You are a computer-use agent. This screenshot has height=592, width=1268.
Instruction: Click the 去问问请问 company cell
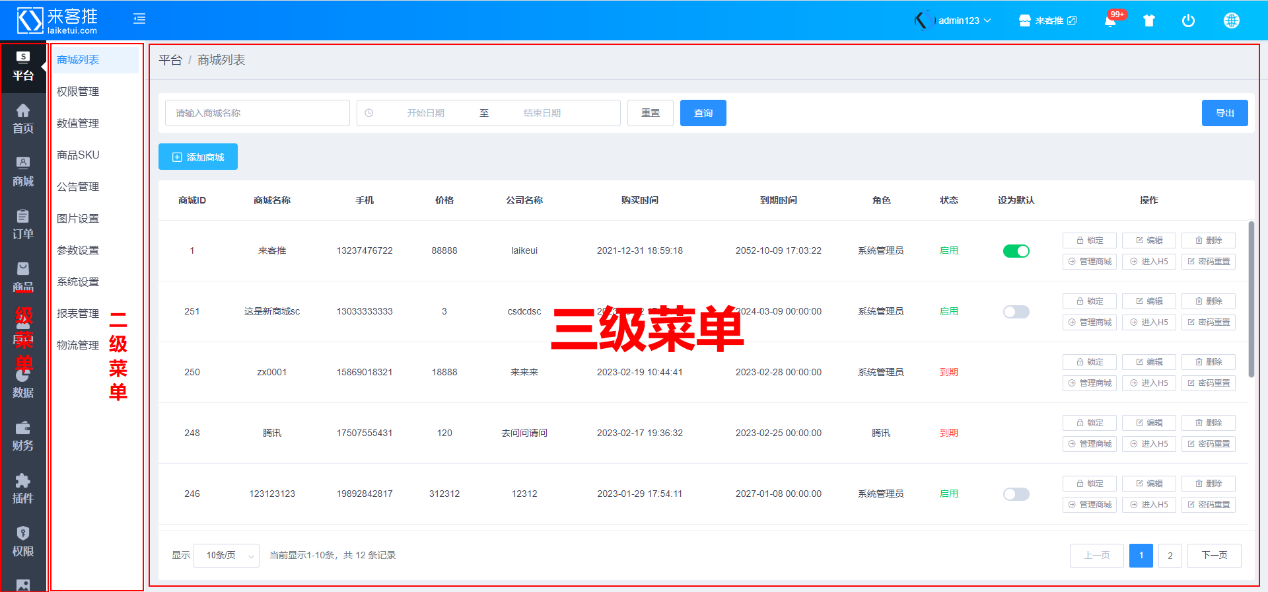(524, 433)
